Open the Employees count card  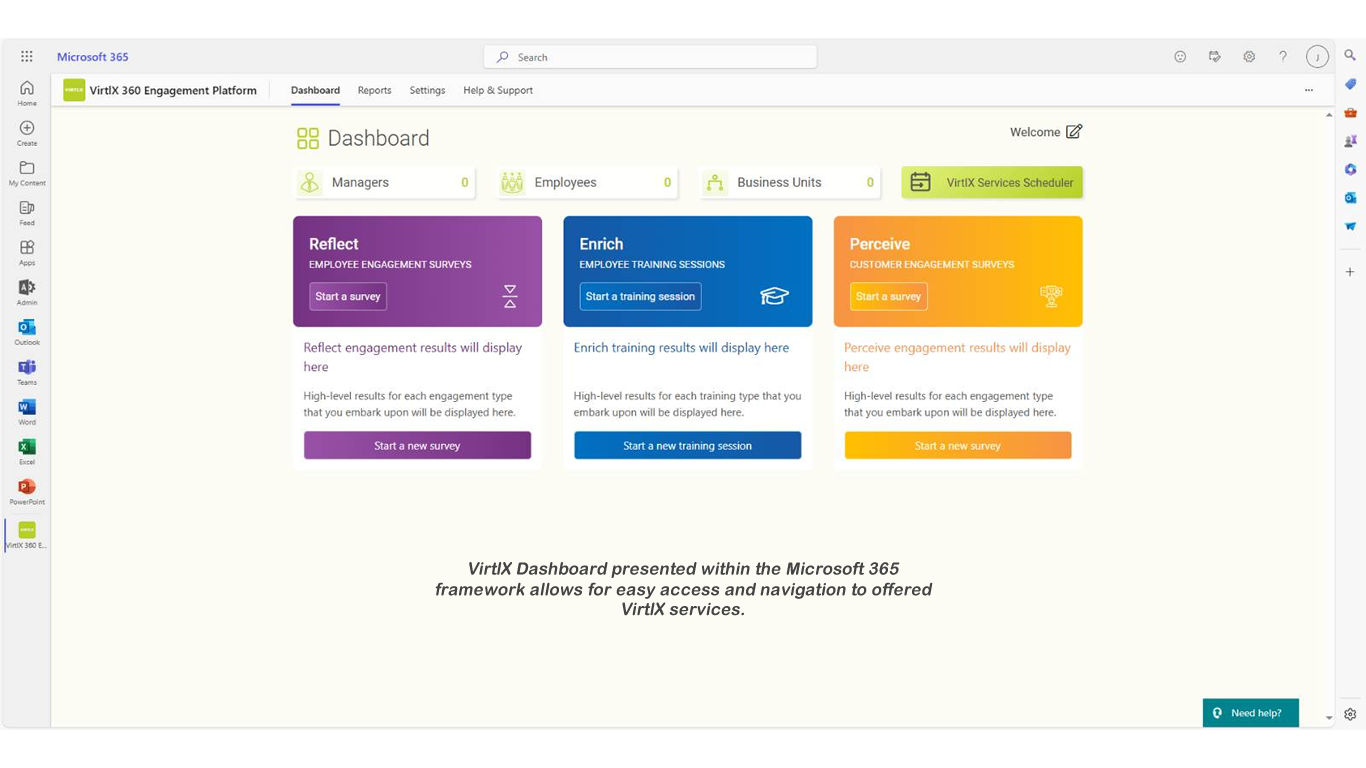point(587,183)
